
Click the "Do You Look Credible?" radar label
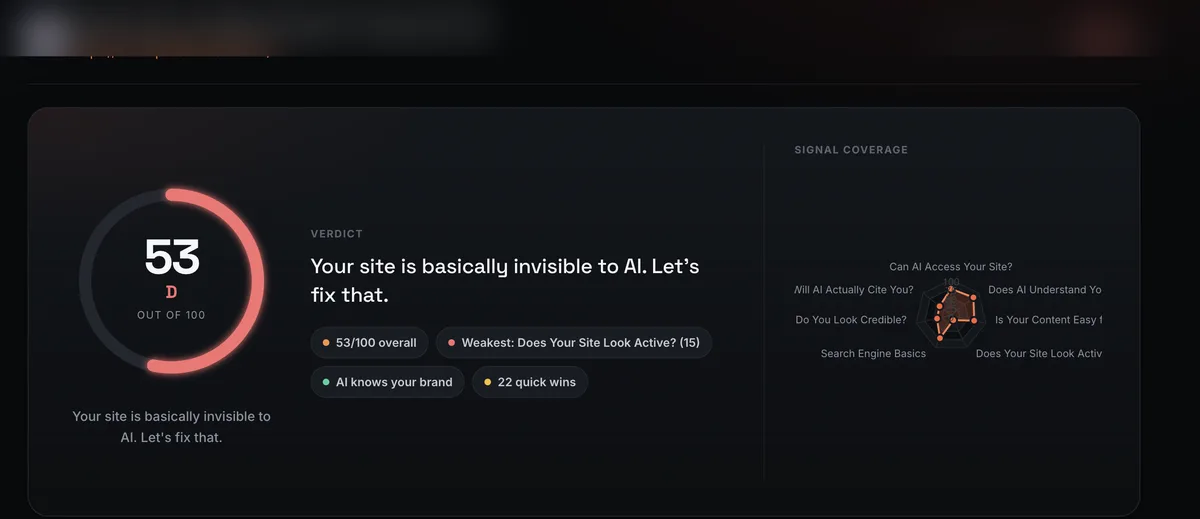coord(851,320)
